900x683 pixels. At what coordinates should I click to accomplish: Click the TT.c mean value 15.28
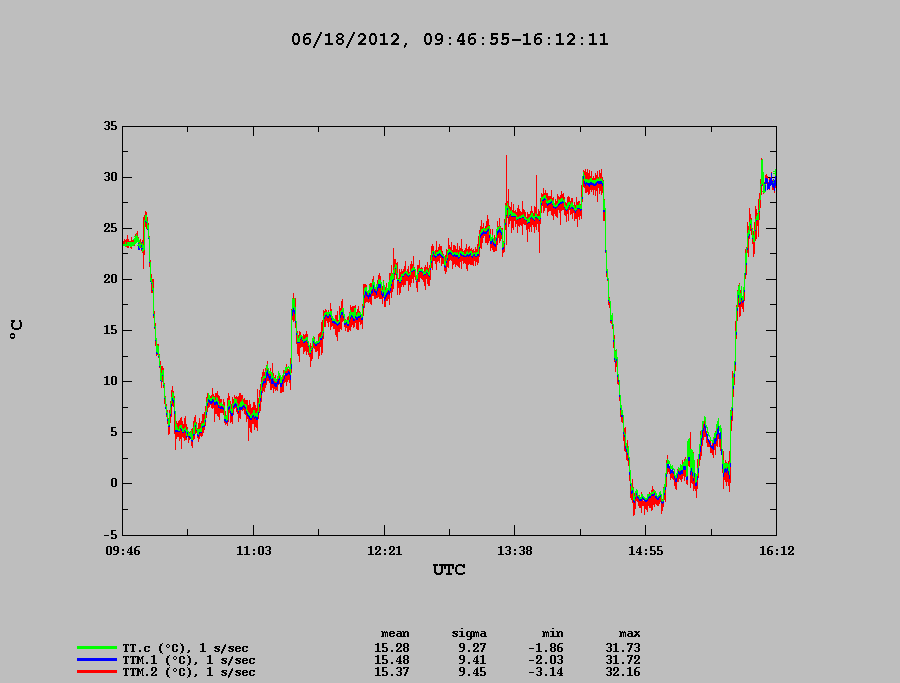coord(392,648)
